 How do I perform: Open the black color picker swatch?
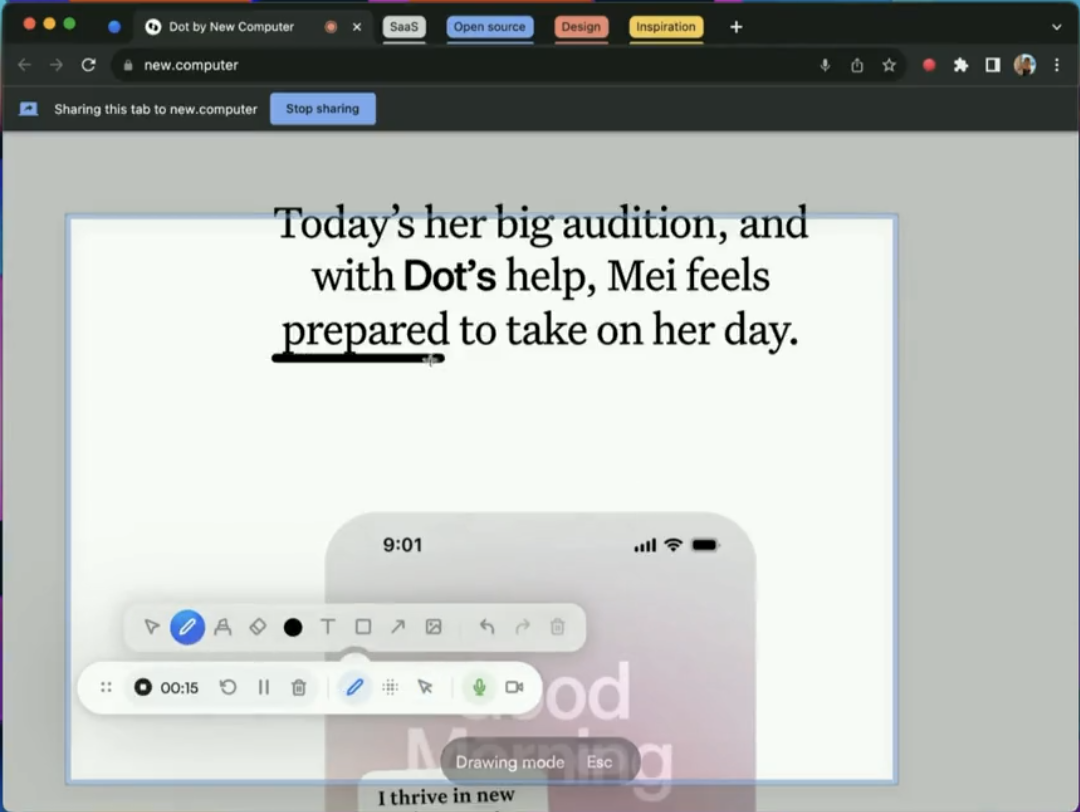coord(293,627)
